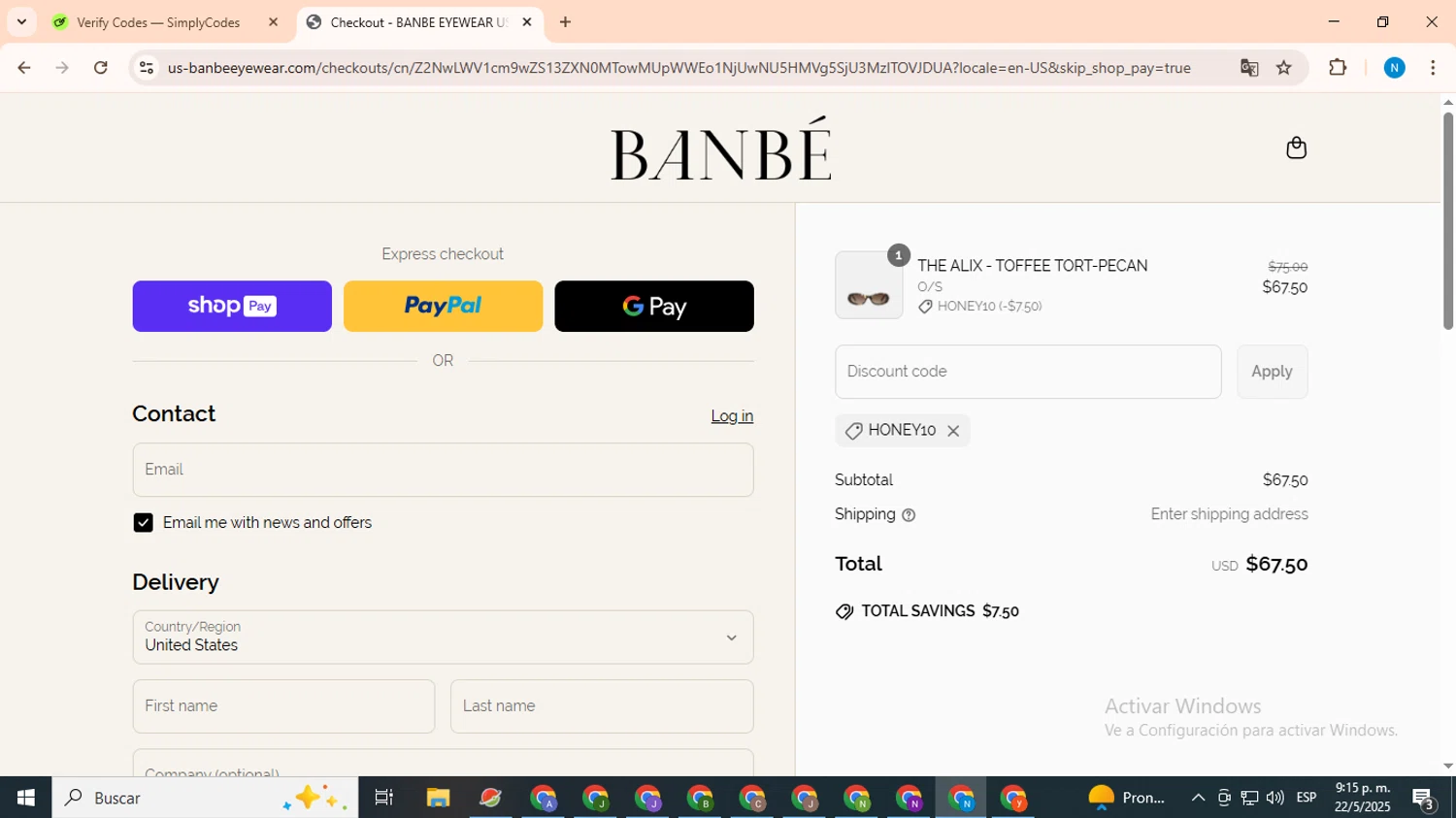Open the notification center icon

(1424, 800)
